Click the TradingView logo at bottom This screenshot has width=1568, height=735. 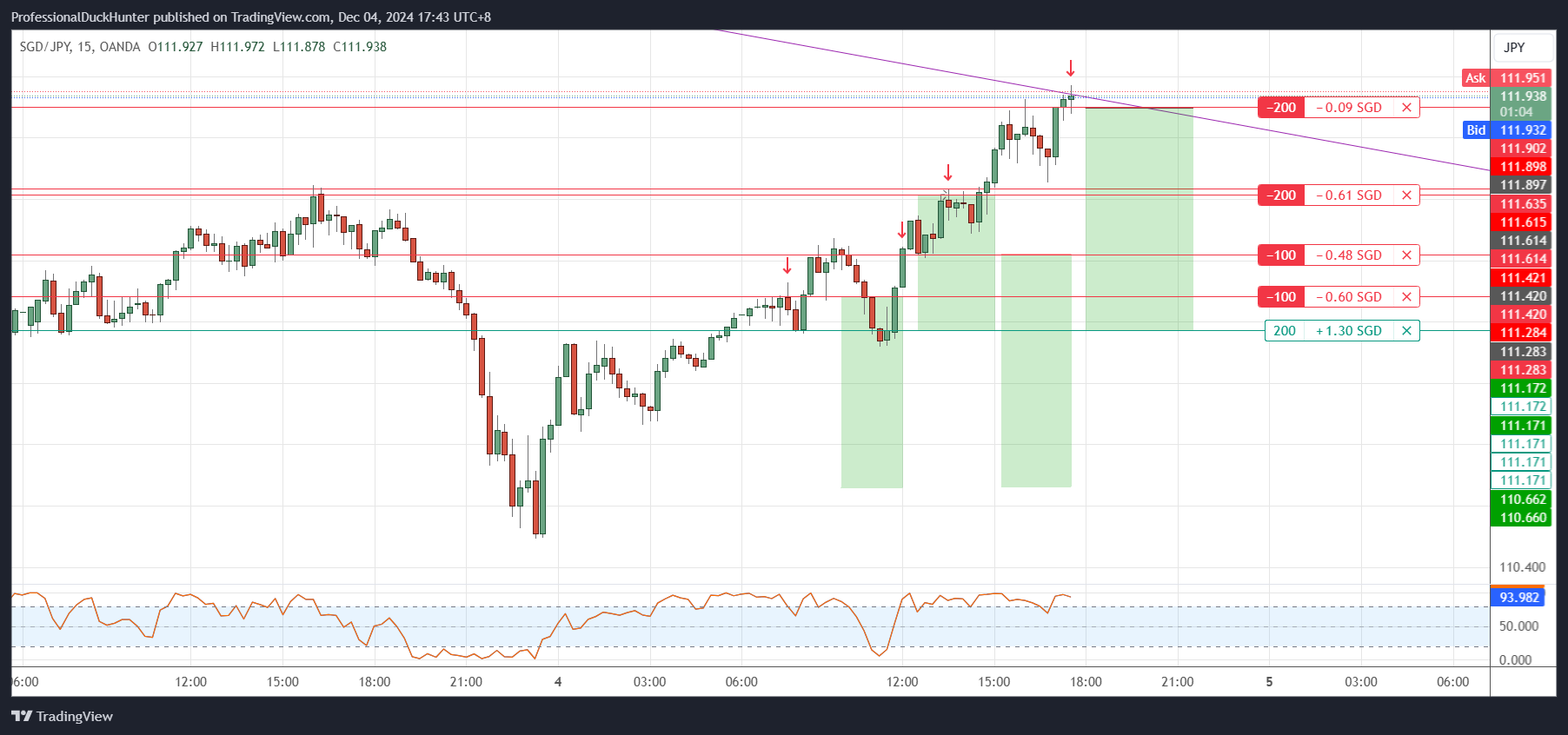coord(62,717)
